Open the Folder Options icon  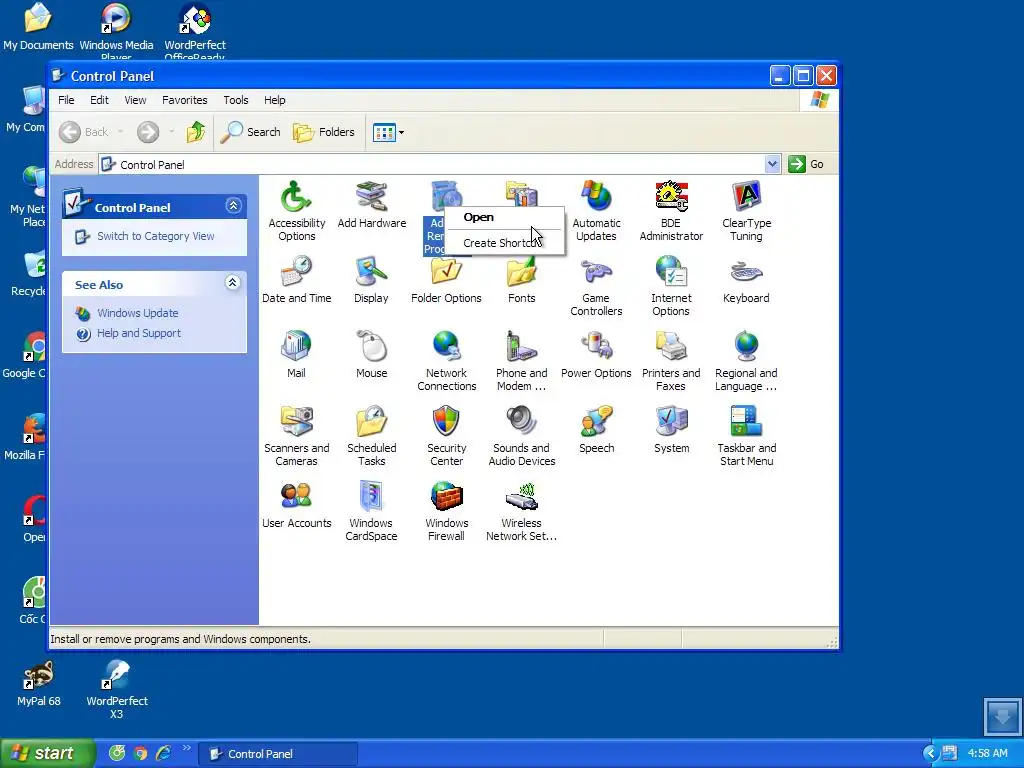coord(446,280)
